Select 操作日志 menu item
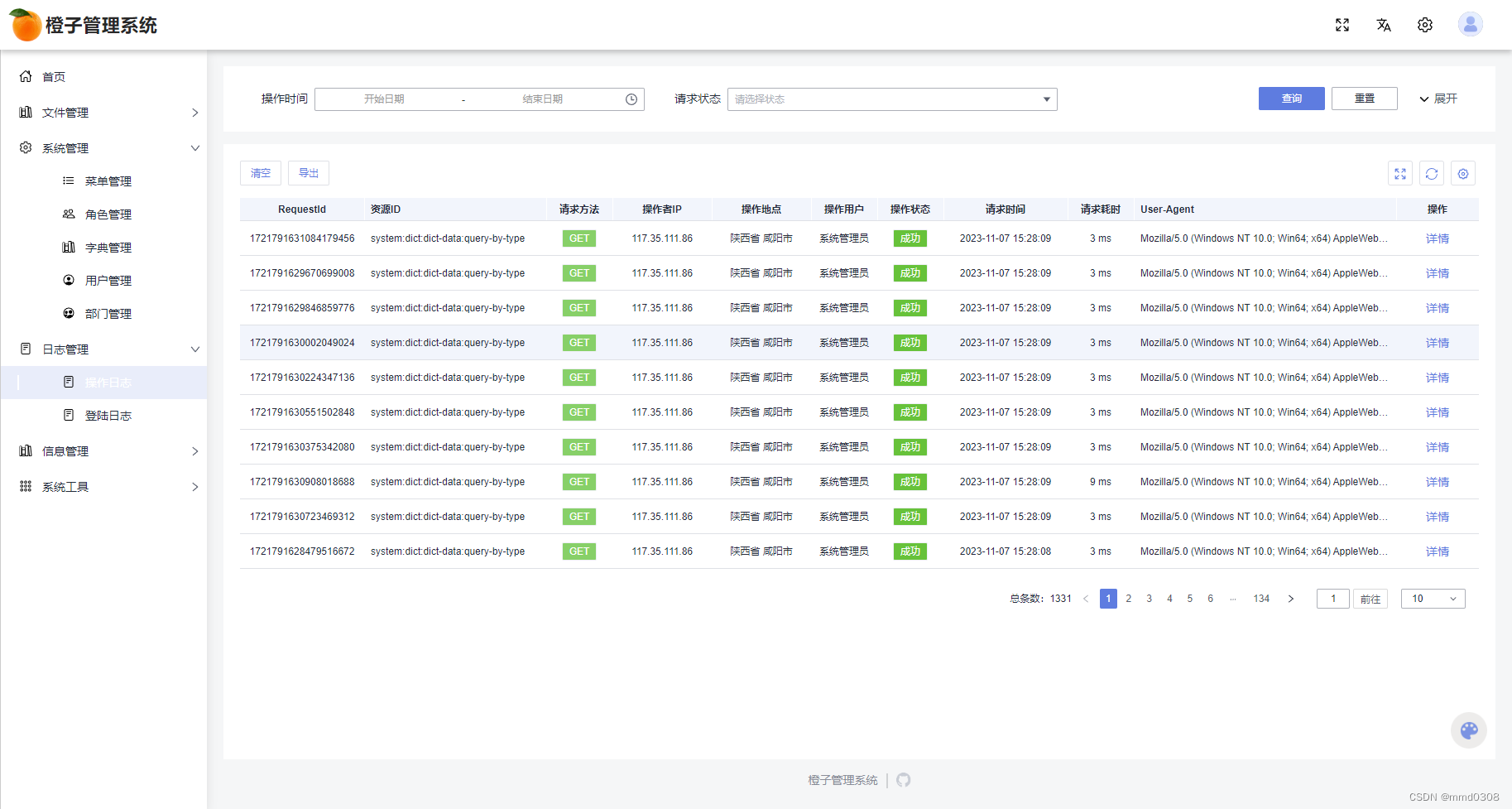Viewport: 1512px width, 809px height. point(103,383)
